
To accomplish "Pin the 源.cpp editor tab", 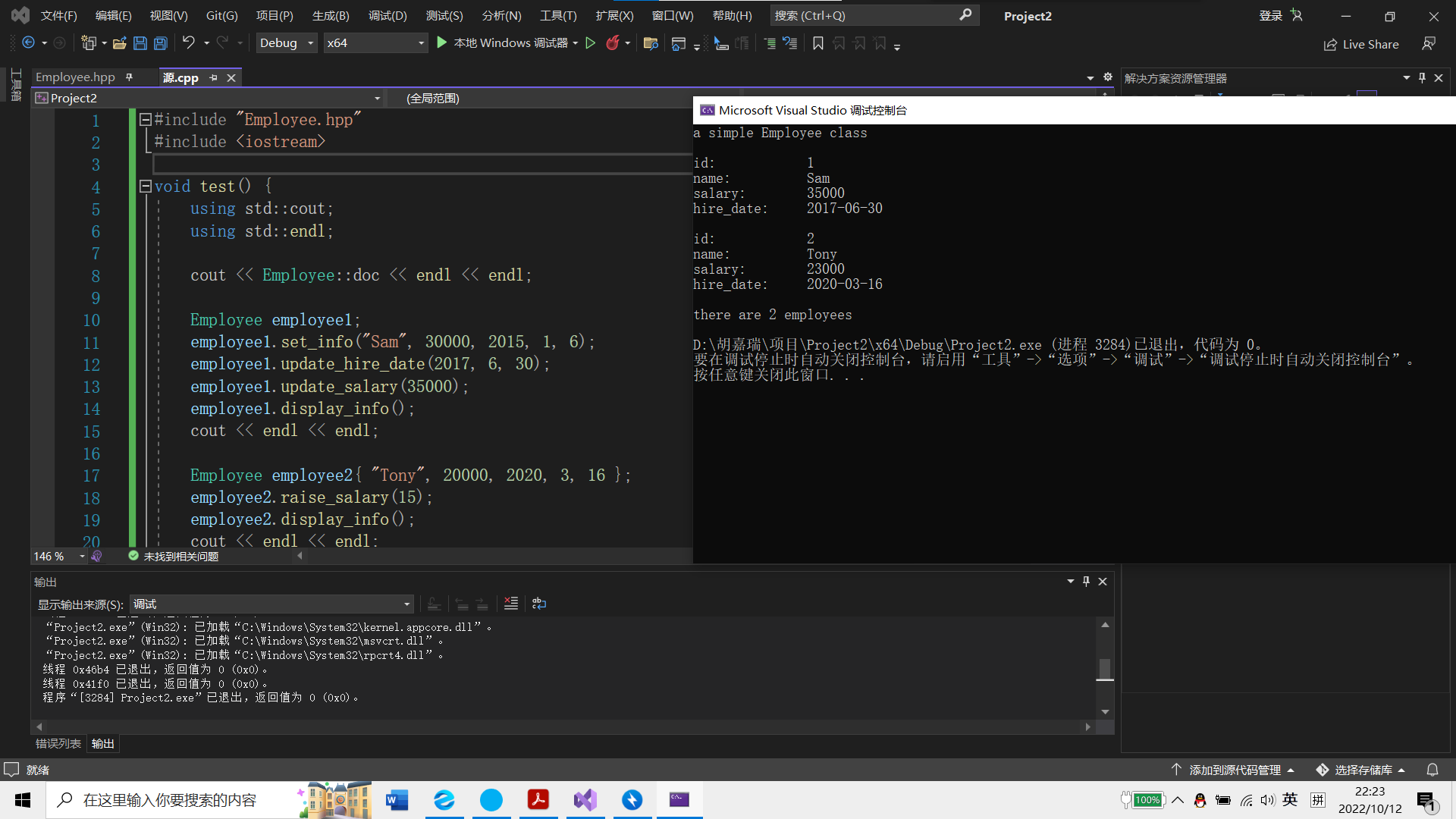I will pos(214,77).
